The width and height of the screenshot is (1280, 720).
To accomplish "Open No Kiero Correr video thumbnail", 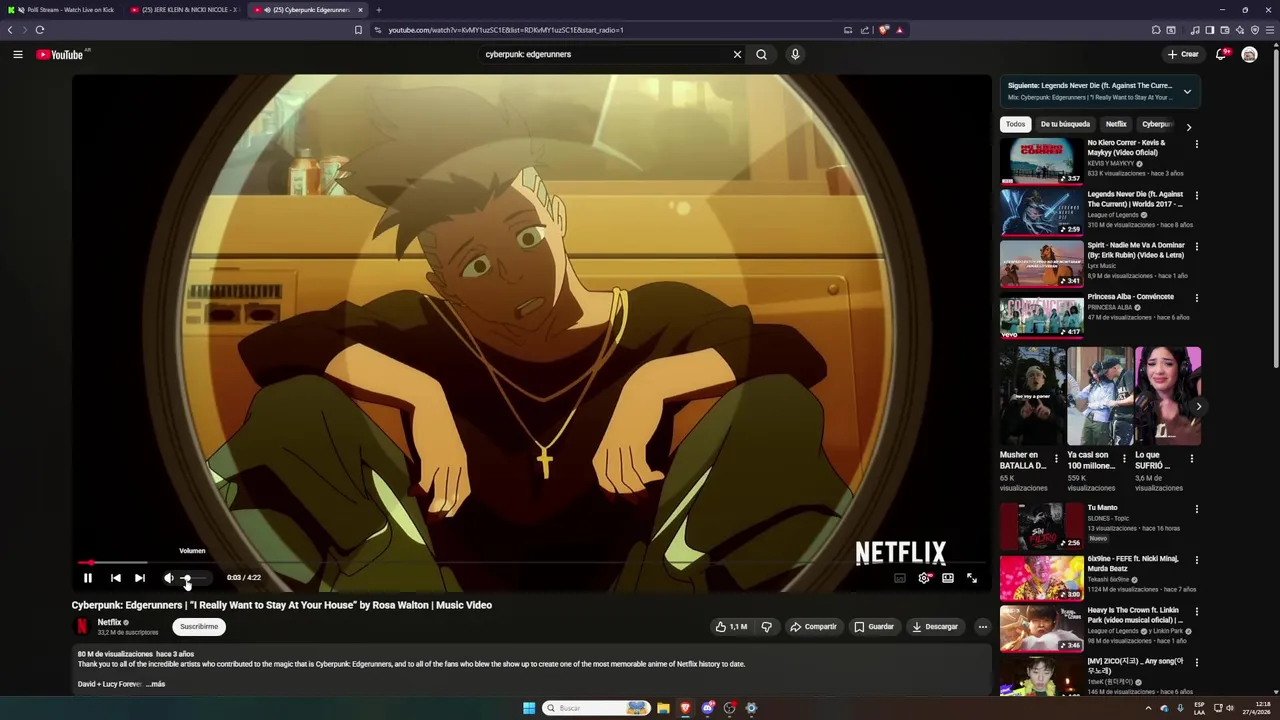I will click(1041, 161).
